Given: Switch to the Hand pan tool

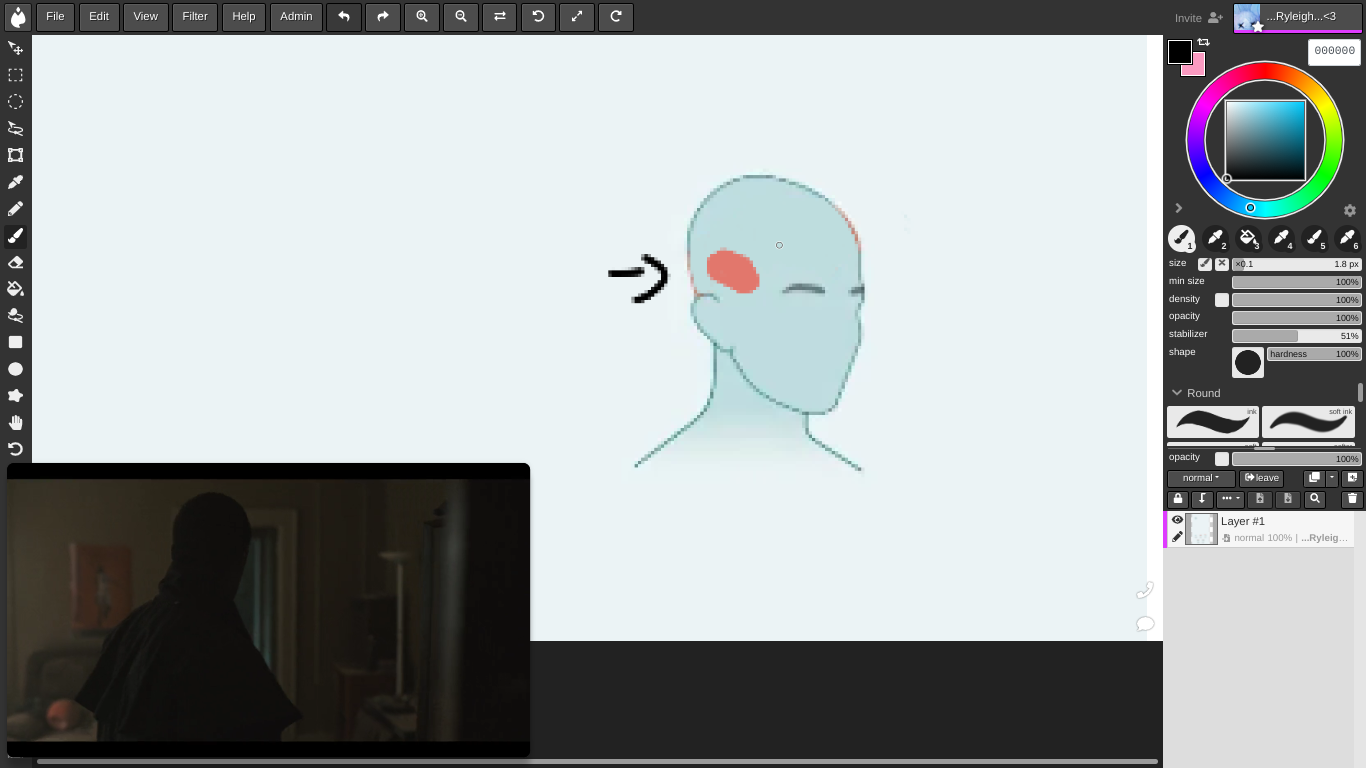Looking at the screenshot, I should [15, 423].
